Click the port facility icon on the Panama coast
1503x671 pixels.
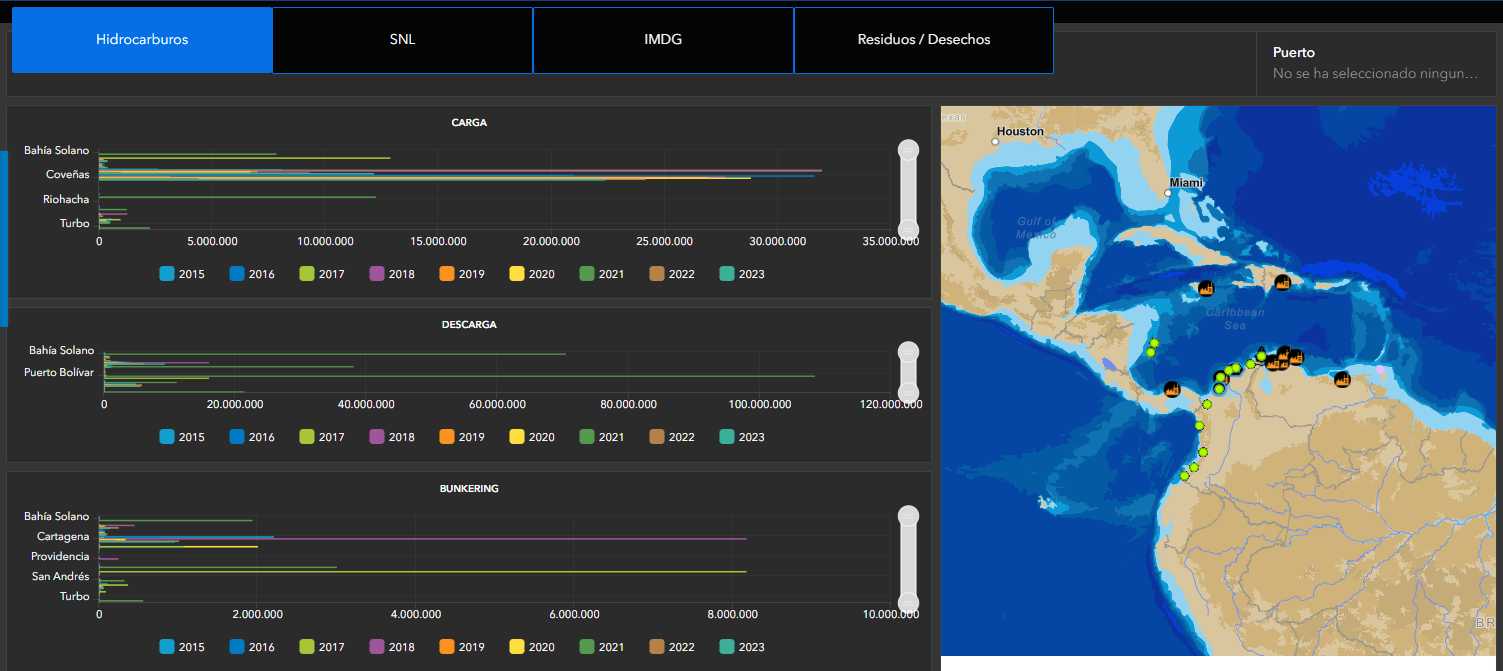tap(1172, 389)
